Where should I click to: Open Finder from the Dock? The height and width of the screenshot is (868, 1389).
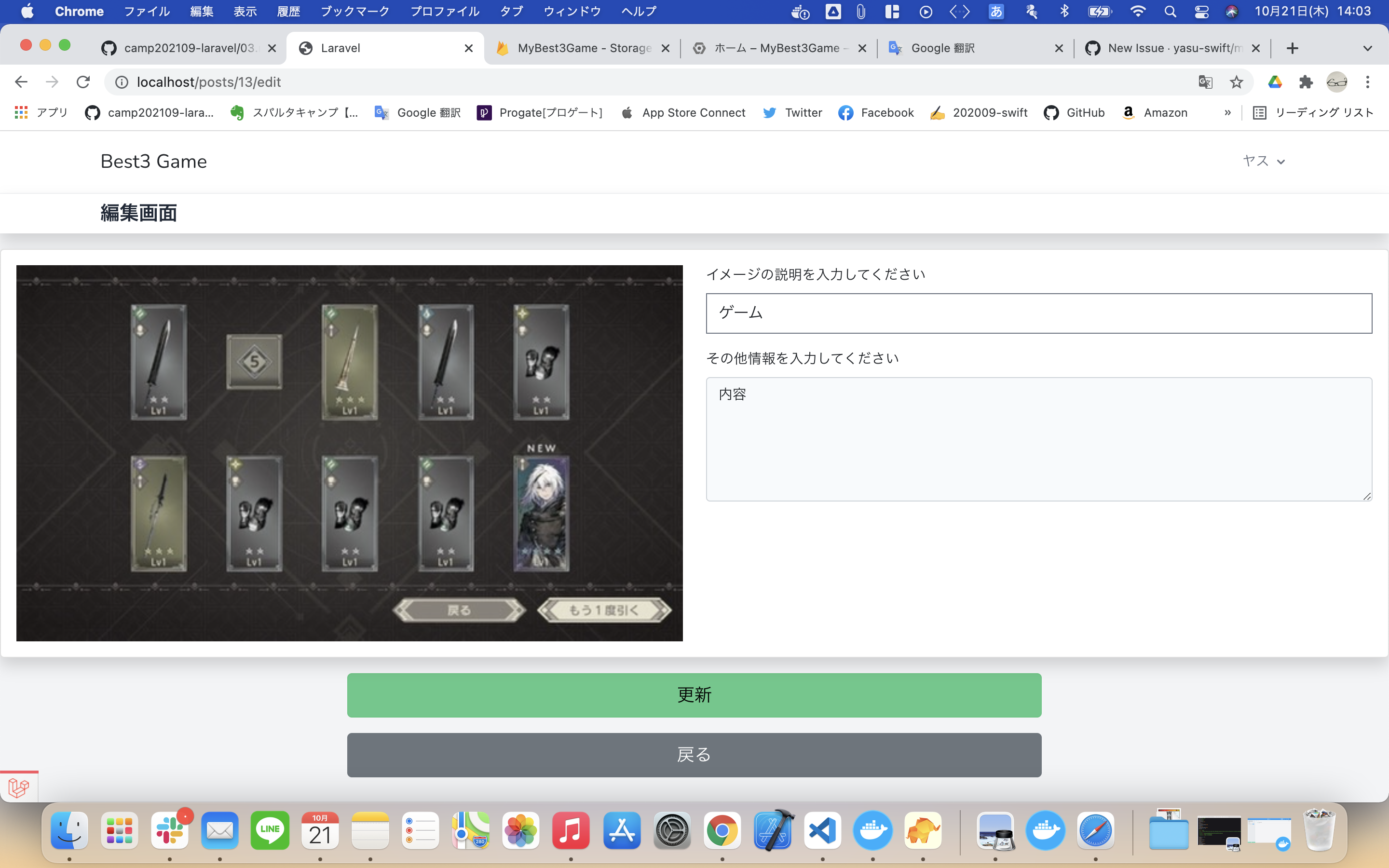click(69, 830)
